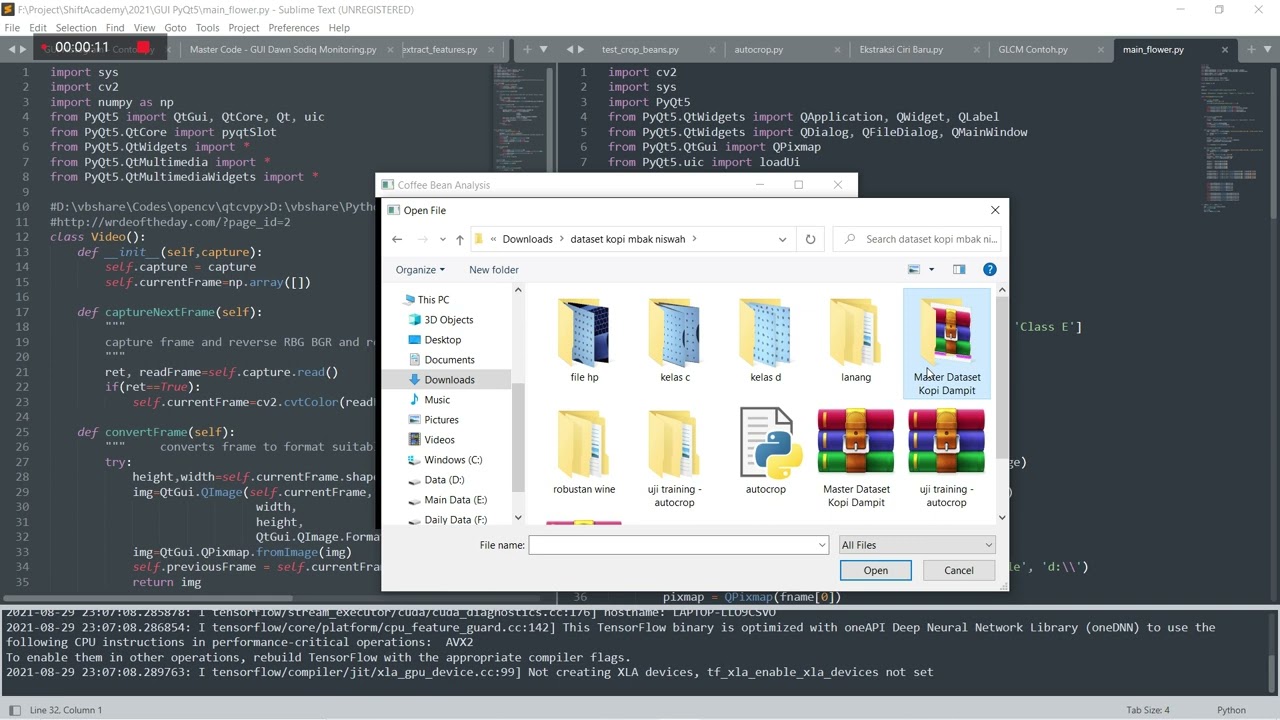Screen dimensions: 1280x720
Task: Select Data (D:) drive in navigation pane
Action: 444,480
